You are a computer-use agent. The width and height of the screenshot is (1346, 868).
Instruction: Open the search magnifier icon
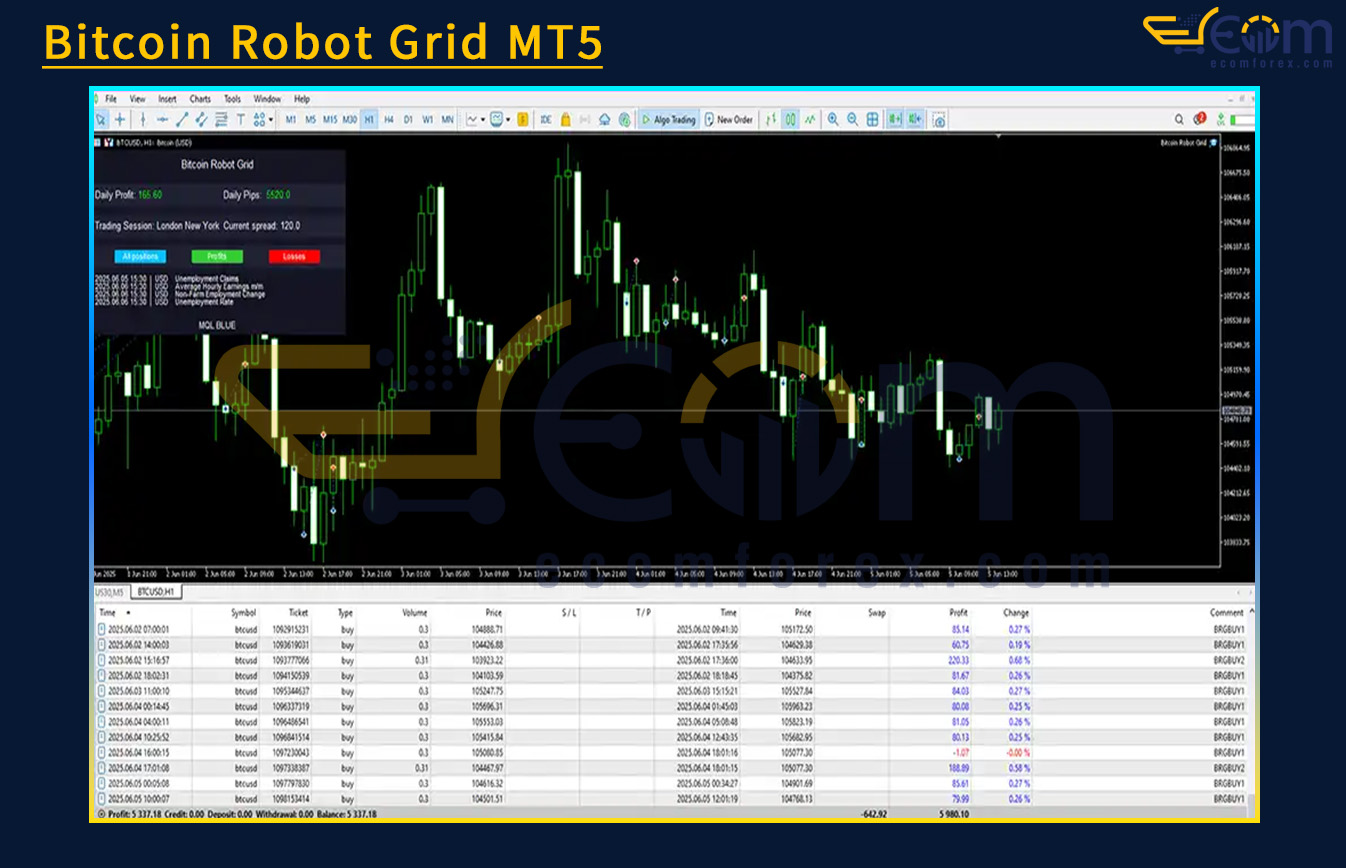coord(1179,120)
